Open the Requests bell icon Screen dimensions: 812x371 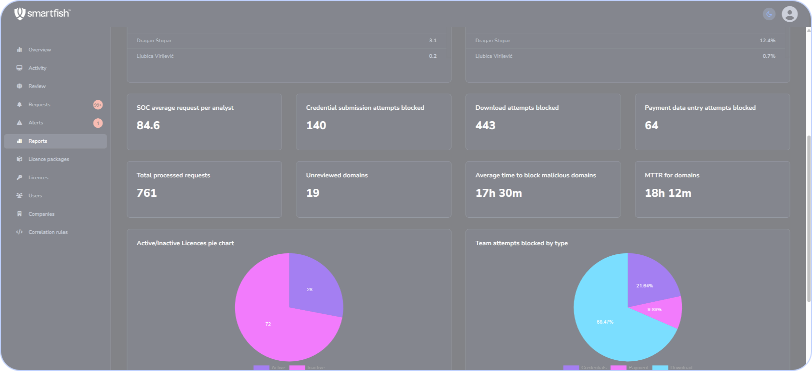19,105
